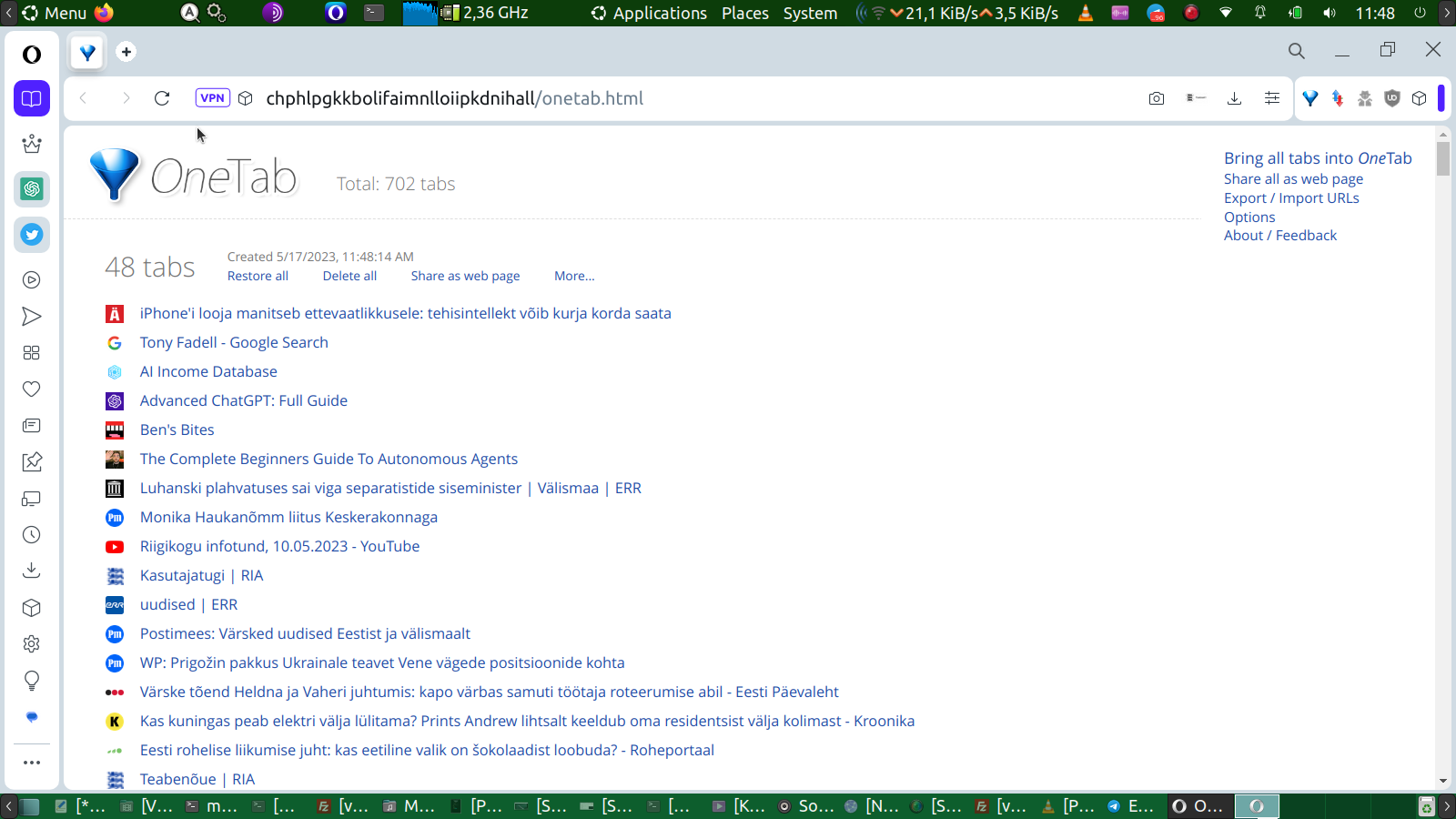Open the Kasutajatugi | RIA link
The image size is (1456, 819).
click(x=201, y=575)
